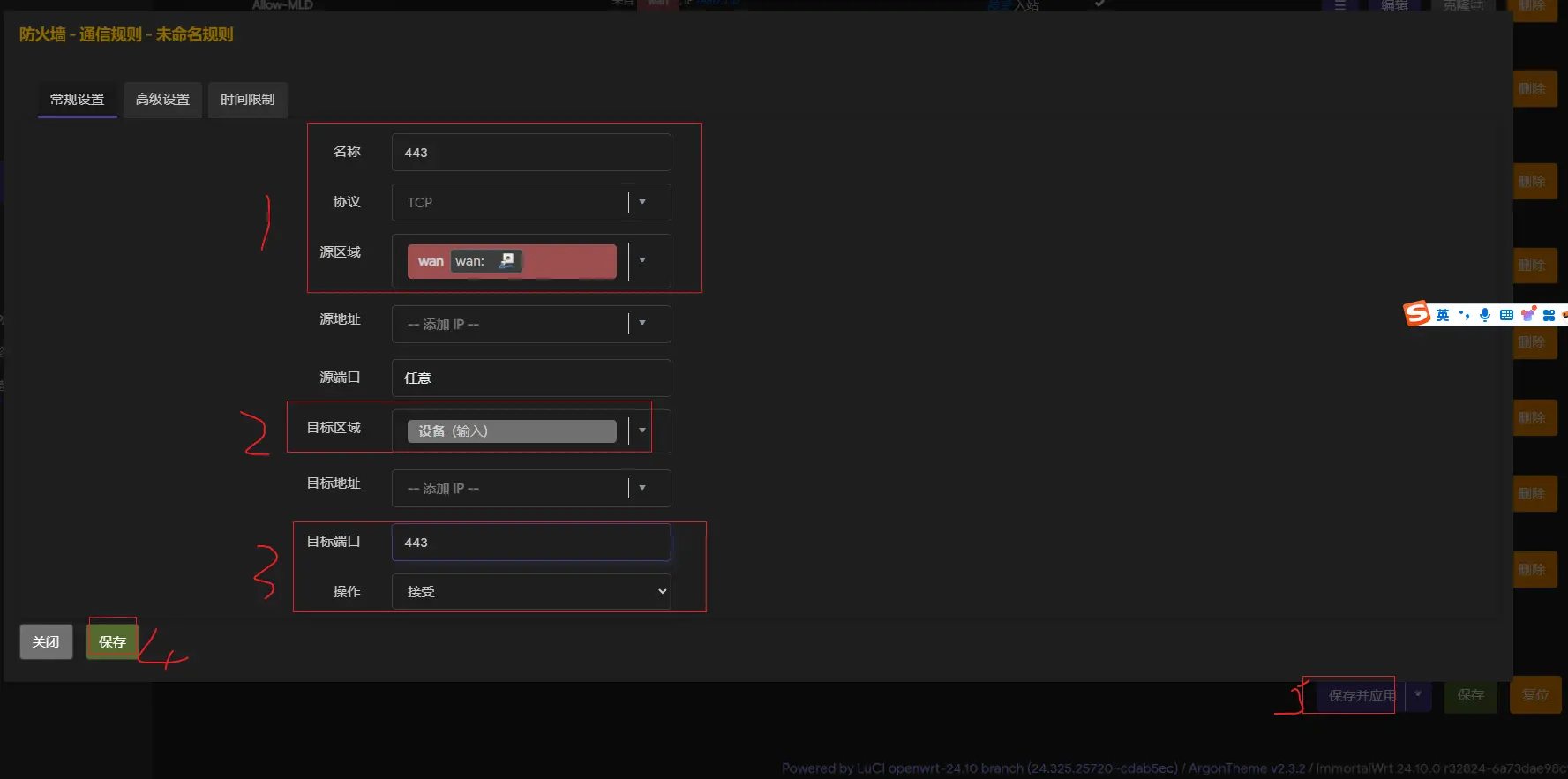The height and width of the screenshot is (779, 1568).
Task: Click the 关闭 button
Action: [x=46, y=641]
